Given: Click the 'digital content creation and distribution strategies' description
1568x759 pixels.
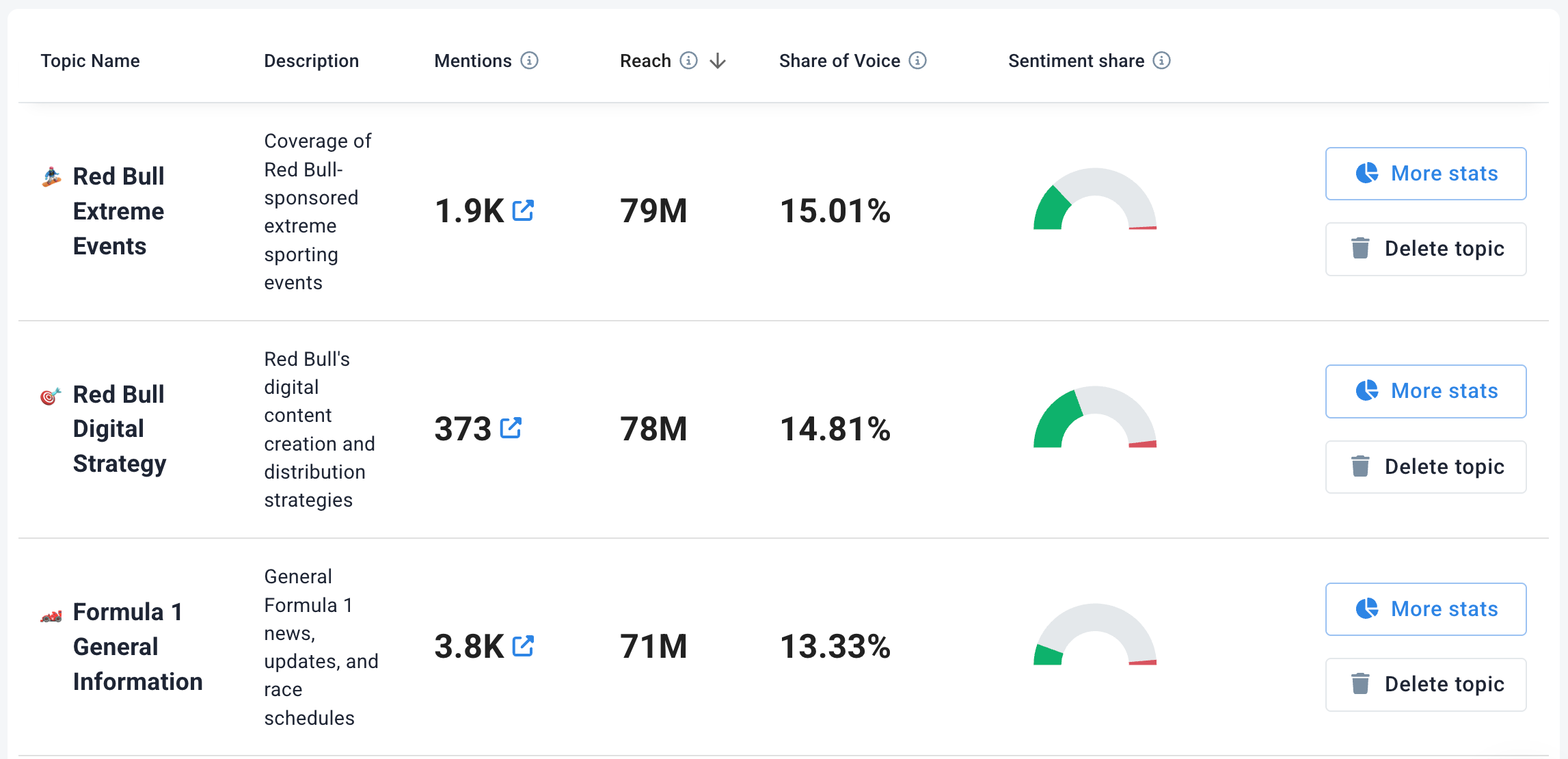Looking at the screenshot, I should [319, 429].
